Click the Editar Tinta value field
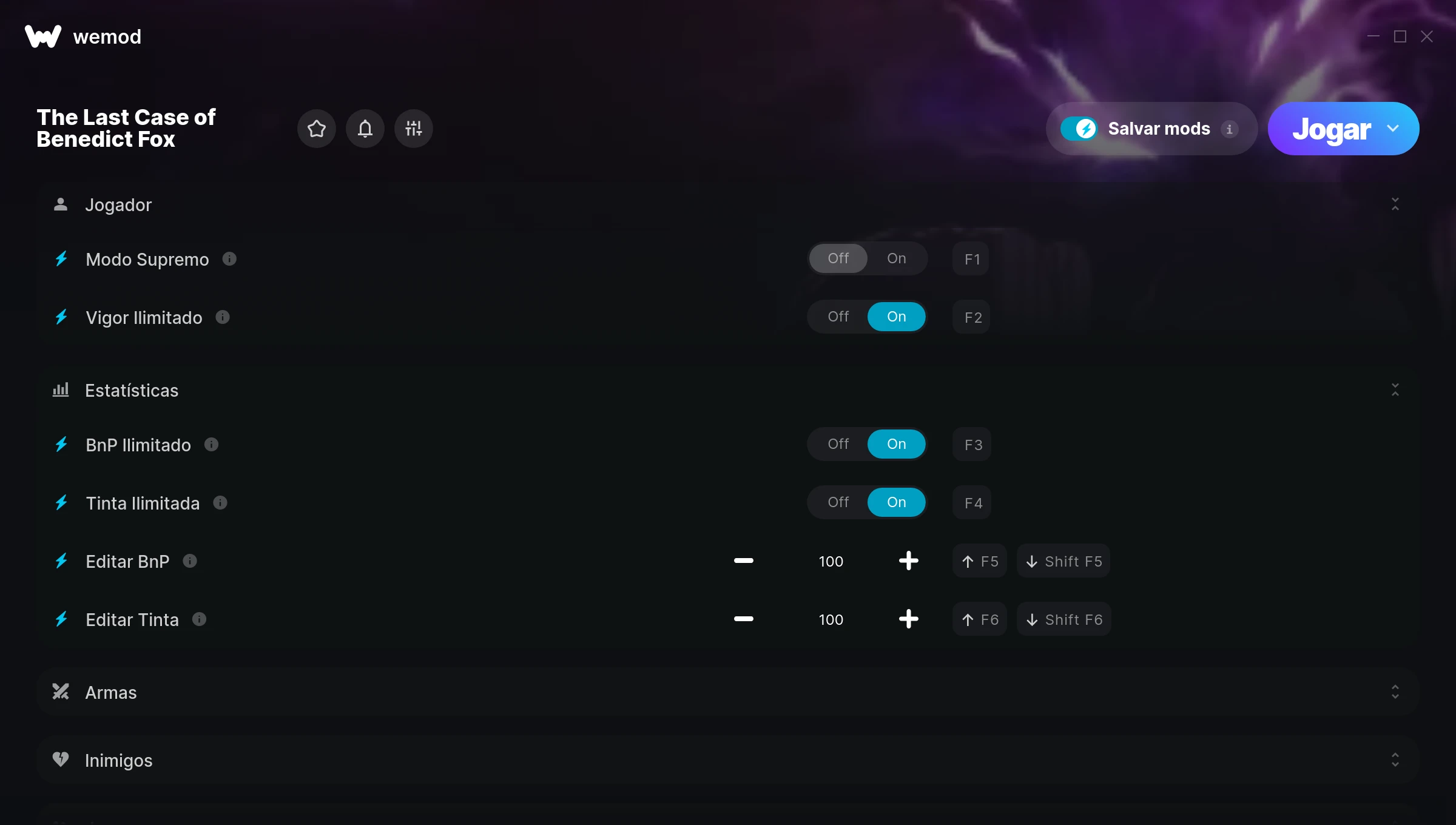 point(831,619)
